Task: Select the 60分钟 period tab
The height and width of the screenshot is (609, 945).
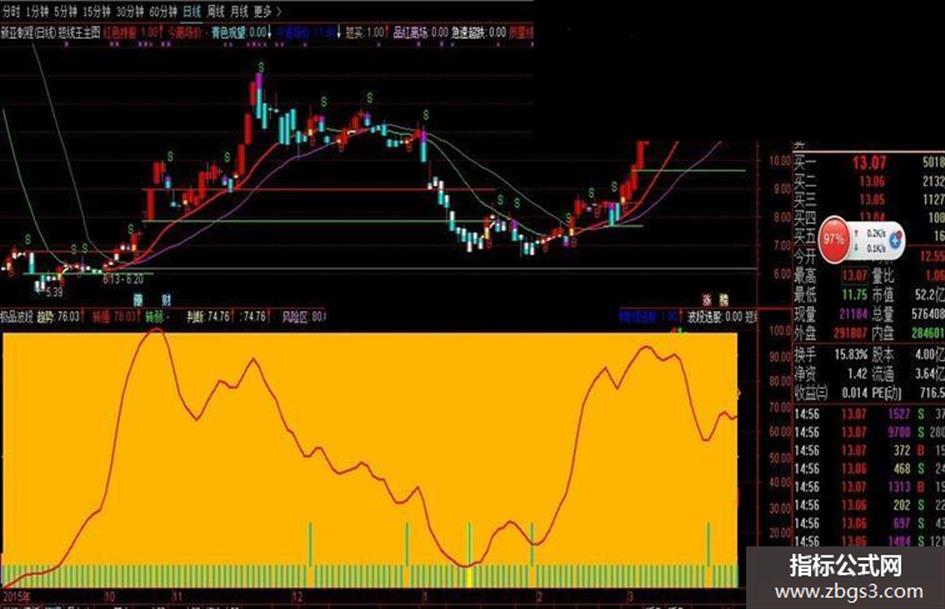Action: click(x=163, y=11)
